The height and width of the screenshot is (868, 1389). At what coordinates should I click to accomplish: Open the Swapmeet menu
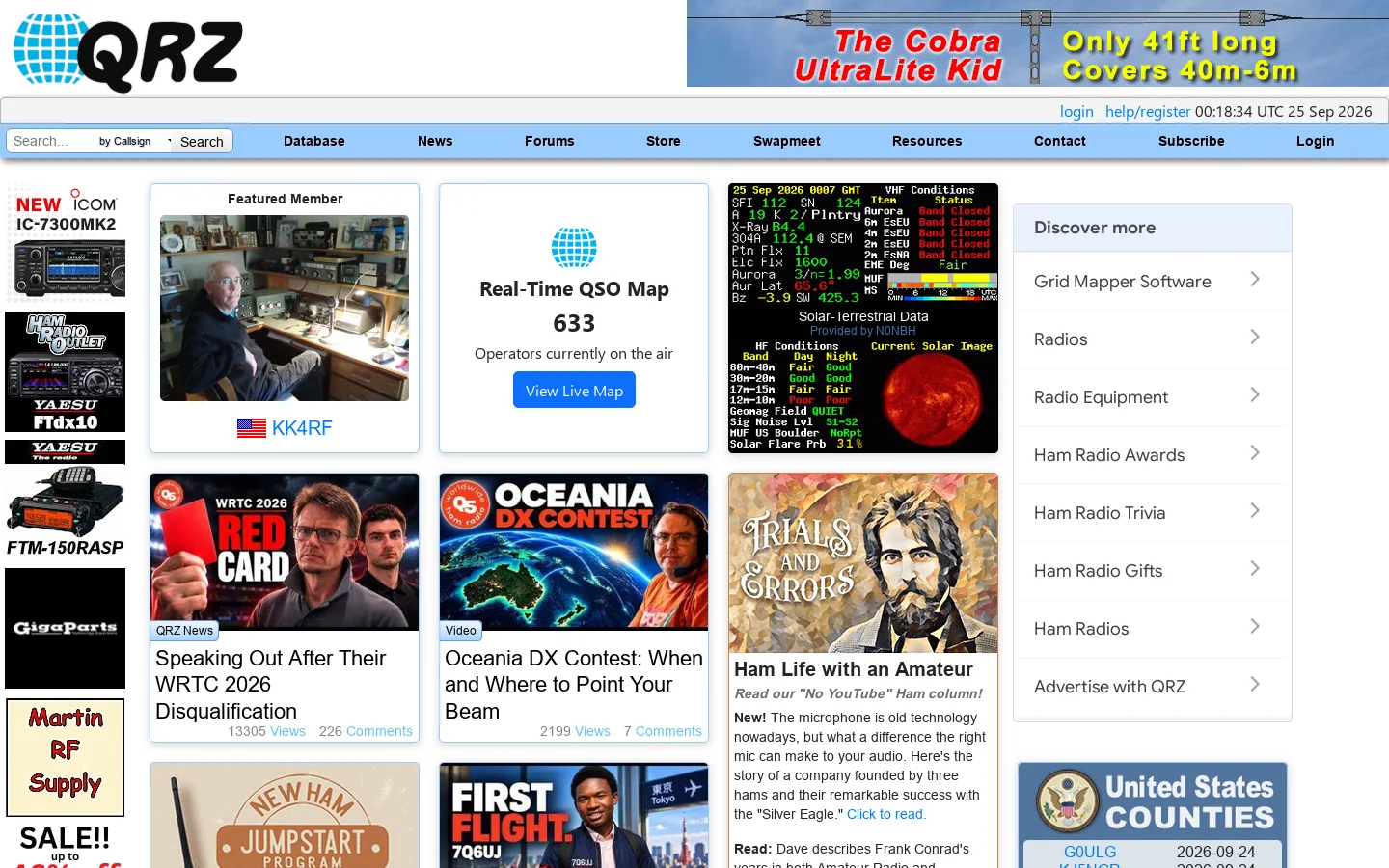(x=787, y=141)
